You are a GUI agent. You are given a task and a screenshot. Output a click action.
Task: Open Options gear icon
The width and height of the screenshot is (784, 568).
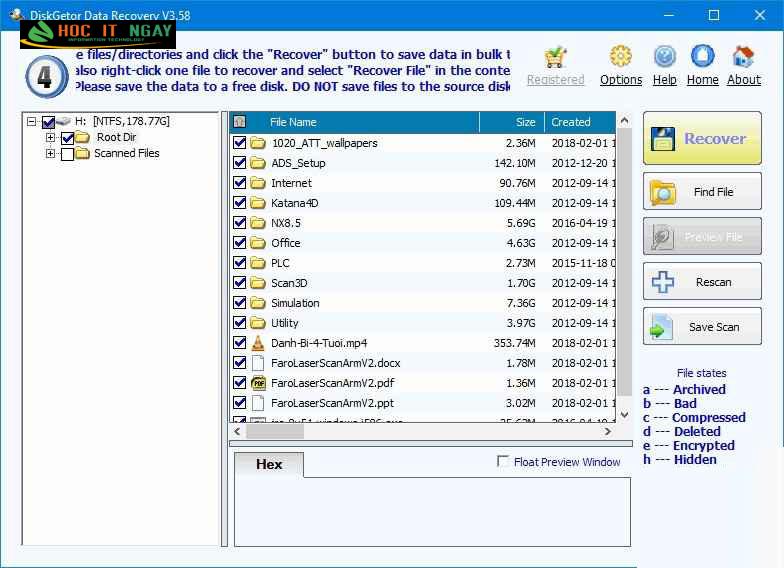tap(620, 56)
